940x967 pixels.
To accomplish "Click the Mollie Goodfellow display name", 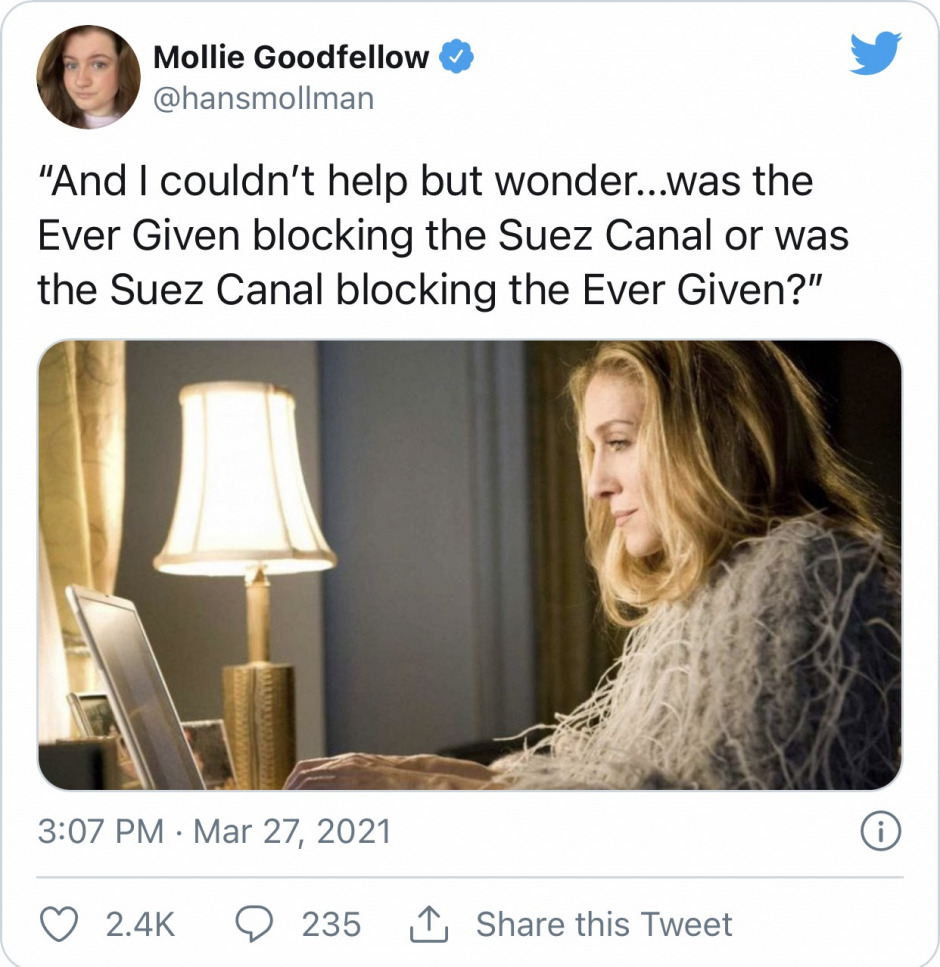I will 291,58.
